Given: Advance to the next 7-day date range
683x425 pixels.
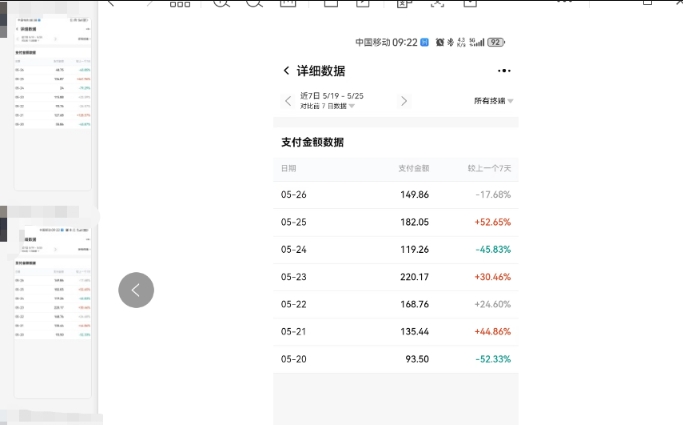Looking at the screenshot, I should pos(404,101).
